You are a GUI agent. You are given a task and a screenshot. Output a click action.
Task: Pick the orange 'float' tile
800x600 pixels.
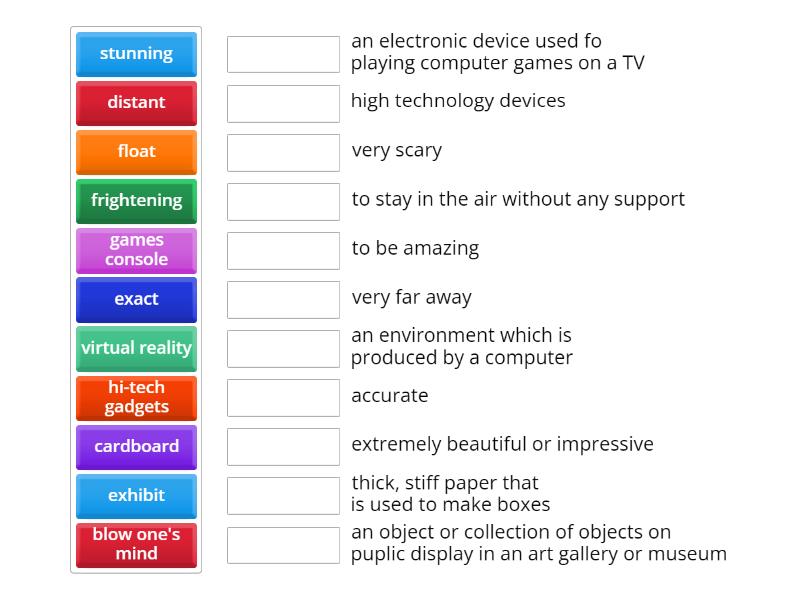136,152
